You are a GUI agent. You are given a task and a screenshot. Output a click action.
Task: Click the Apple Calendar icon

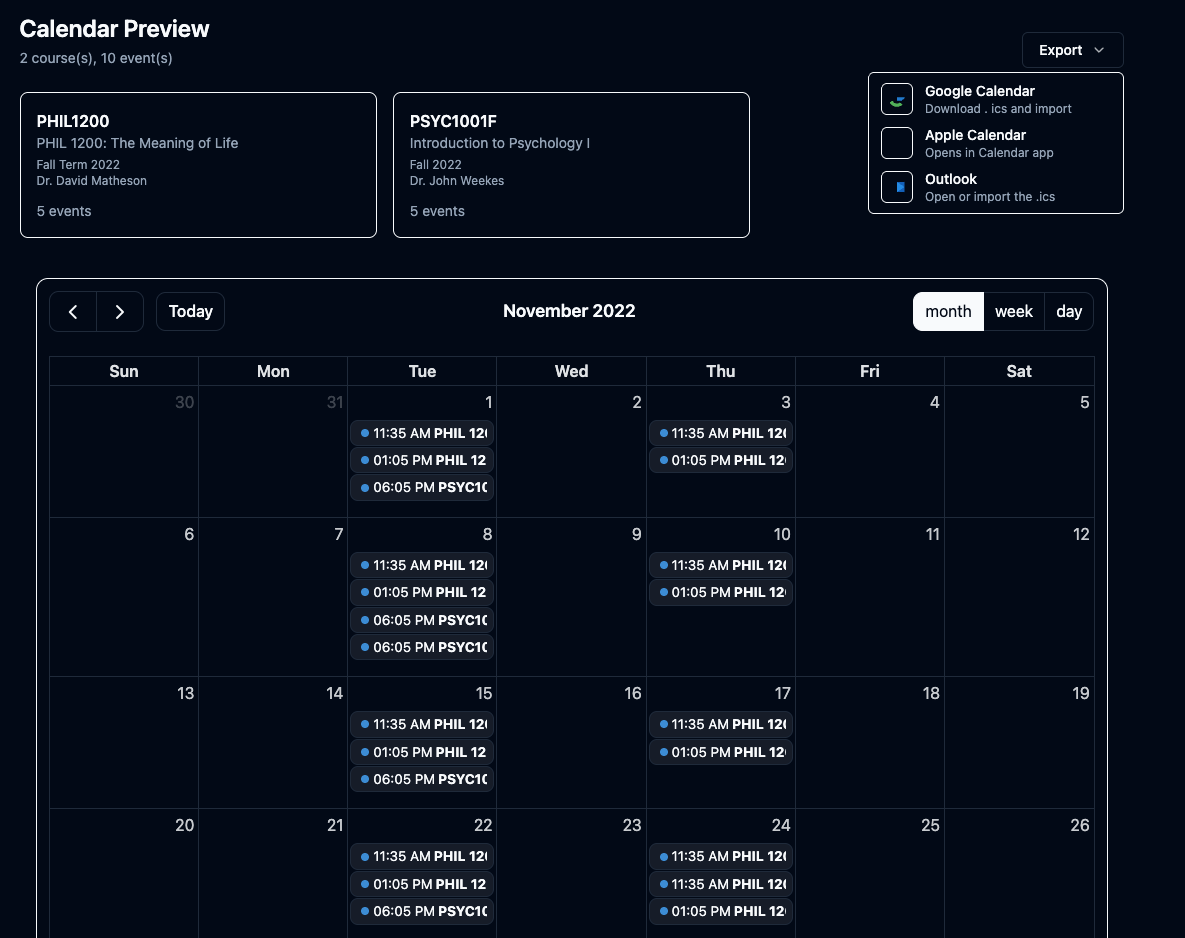[897, 143]
